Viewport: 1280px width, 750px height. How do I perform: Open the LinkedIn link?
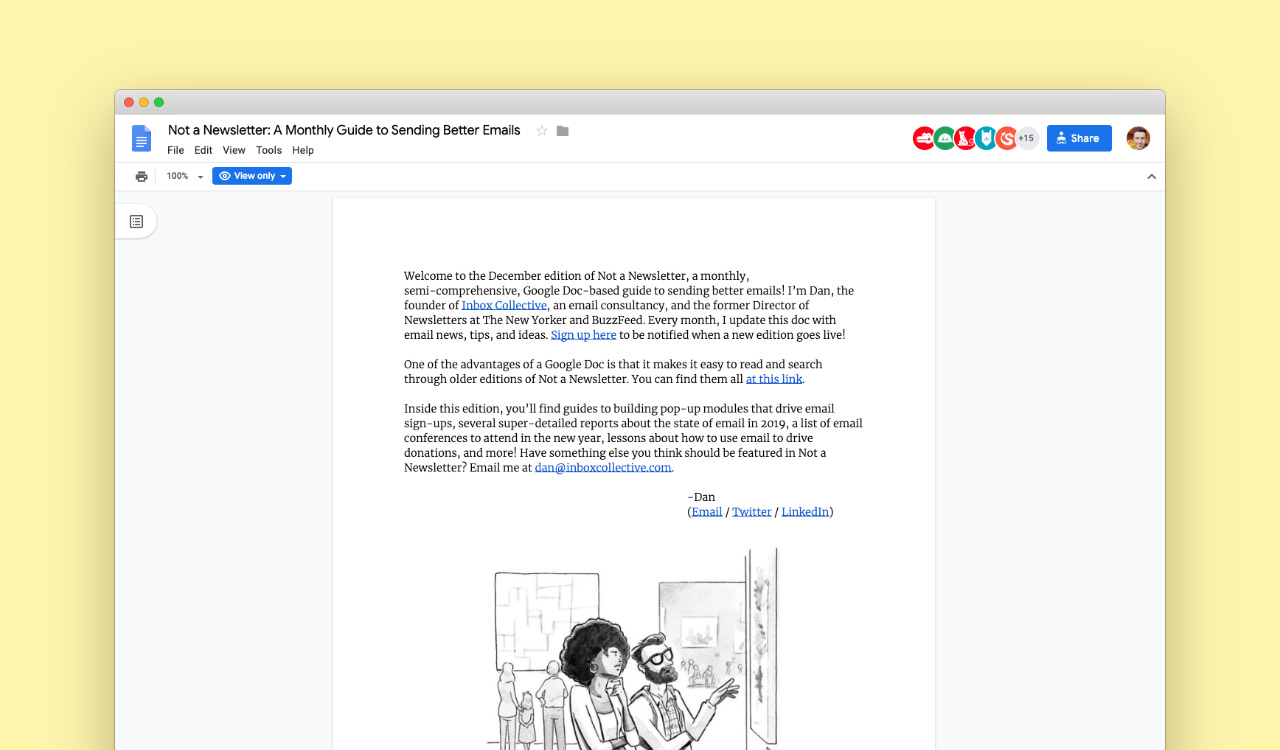pyautogui.click(x=805, y=512)
